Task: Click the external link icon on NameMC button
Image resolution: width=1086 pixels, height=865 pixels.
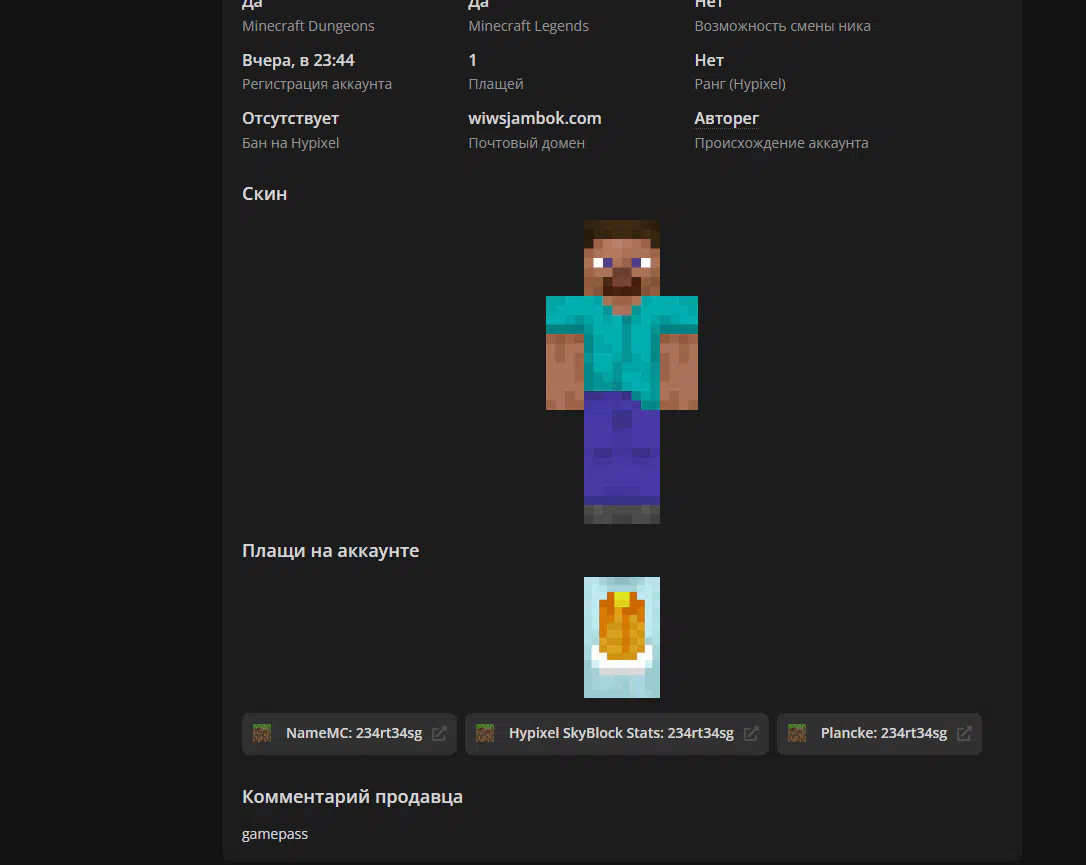Action: (439, 733)
